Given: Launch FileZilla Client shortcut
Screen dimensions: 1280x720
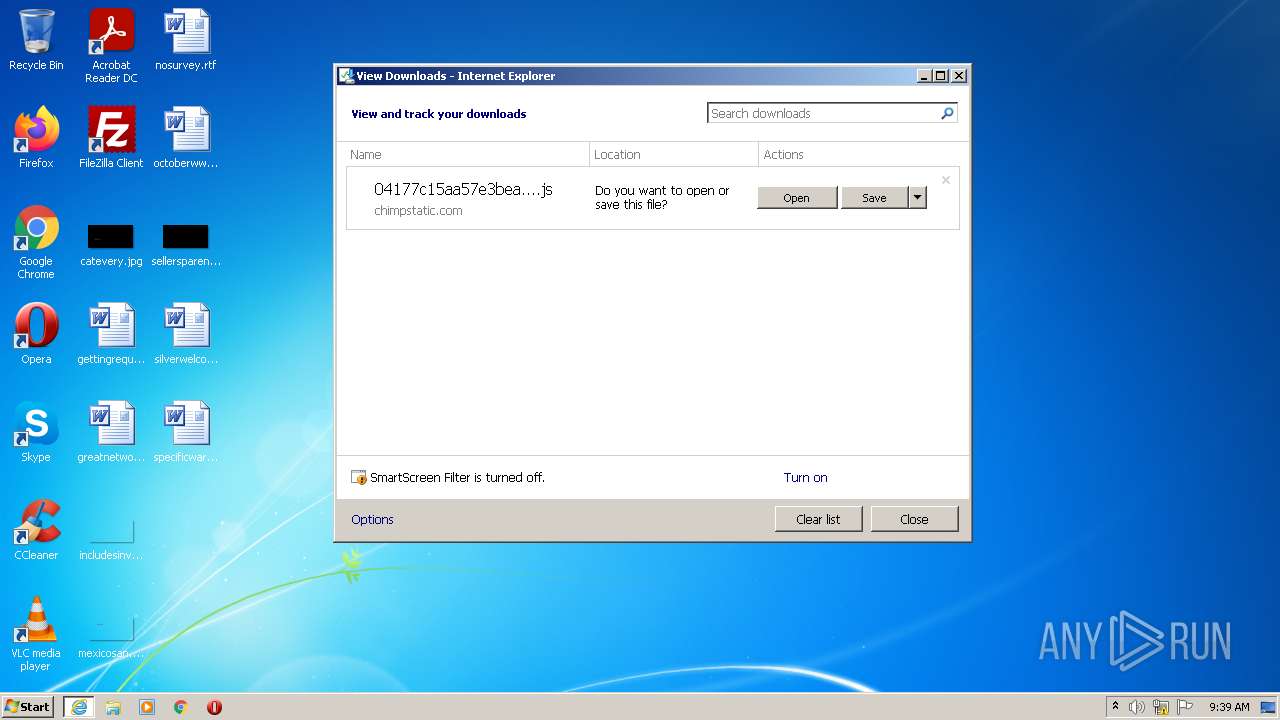Looking at the screenshot, I should (x=111, y=138).
